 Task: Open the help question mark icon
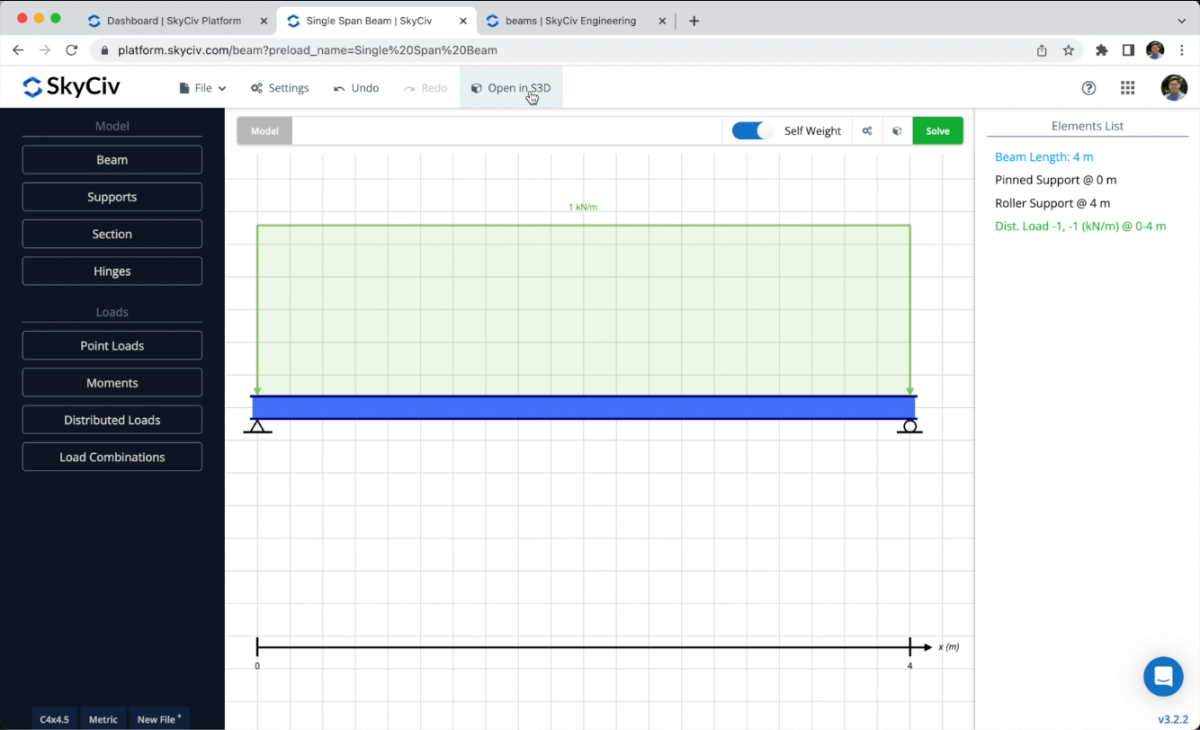(1089, 88)
